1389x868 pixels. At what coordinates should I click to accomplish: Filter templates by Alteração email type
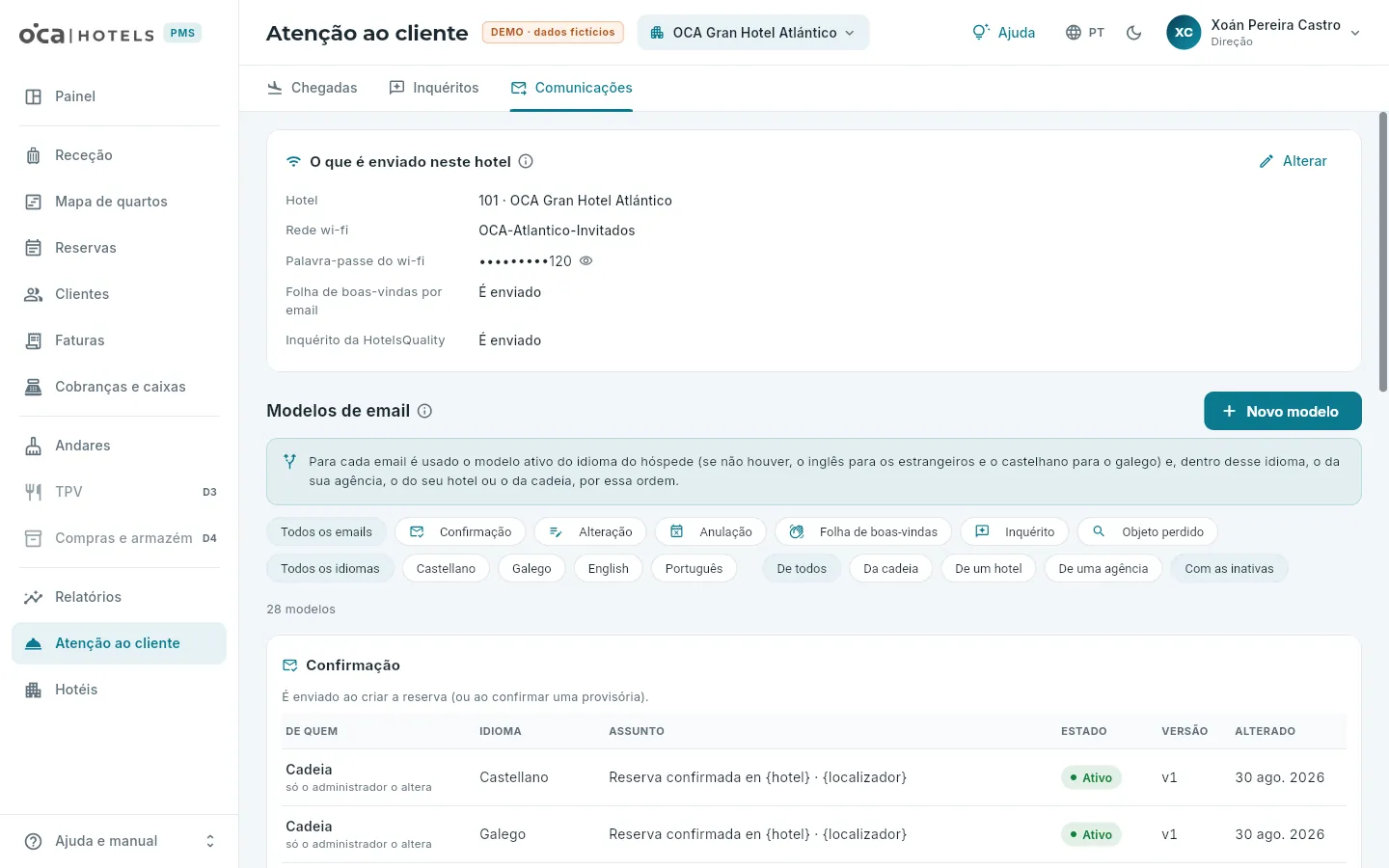(x=590, y=532)
